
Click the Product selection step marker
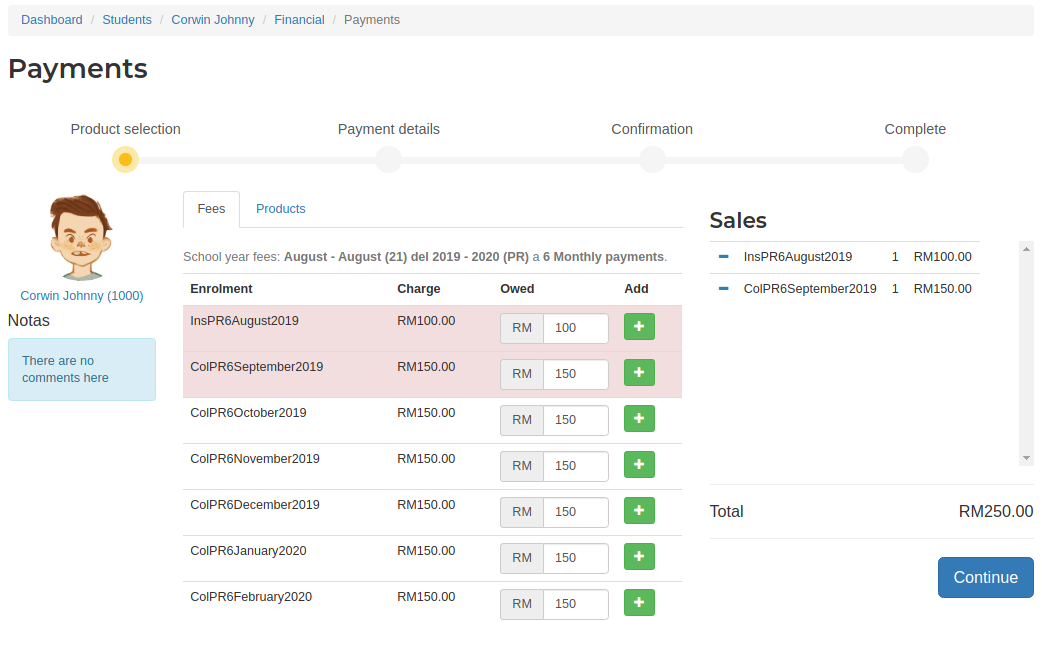[x=125, y=160]
